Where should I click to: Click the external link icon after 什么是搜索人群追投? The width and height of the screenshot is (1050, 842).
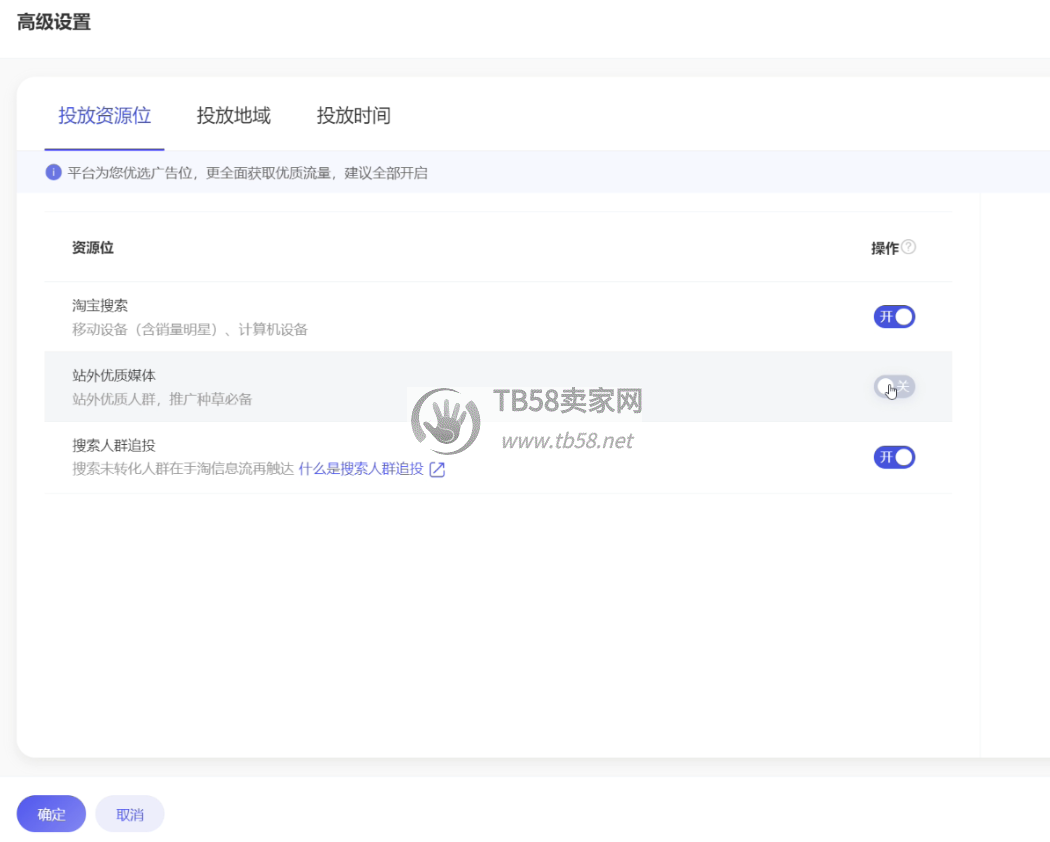tap(437, 469)
